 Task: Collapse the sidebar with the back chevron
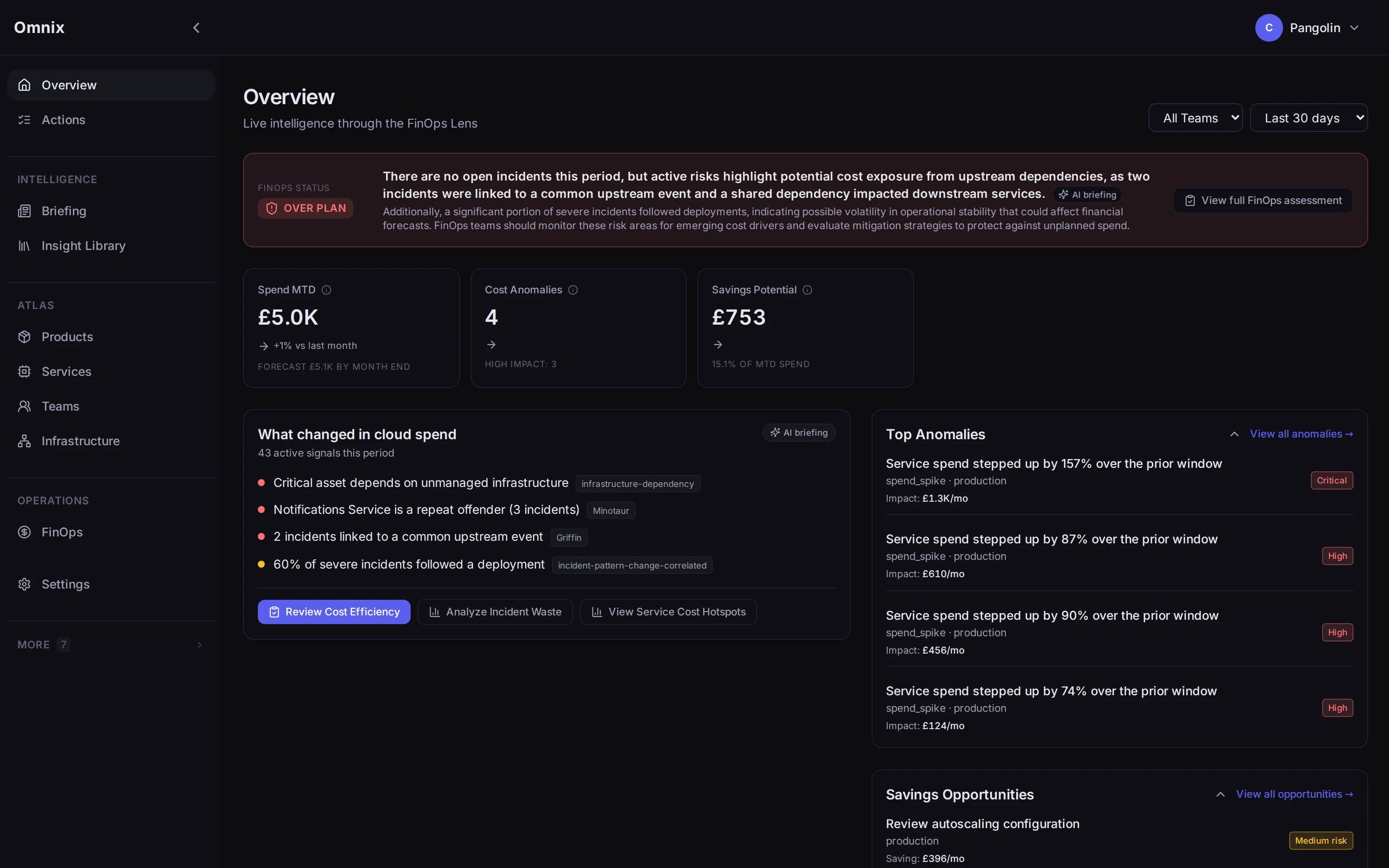pyautogui.click(x=196, y=27)
